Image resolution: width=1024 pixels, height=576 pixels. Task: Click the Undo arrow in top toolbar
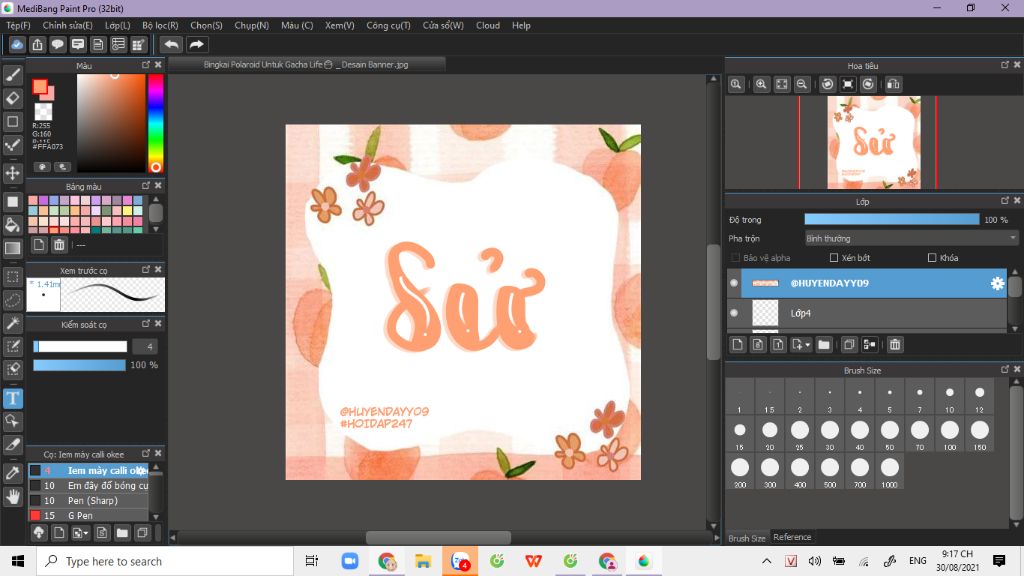[x=172, y=44]
